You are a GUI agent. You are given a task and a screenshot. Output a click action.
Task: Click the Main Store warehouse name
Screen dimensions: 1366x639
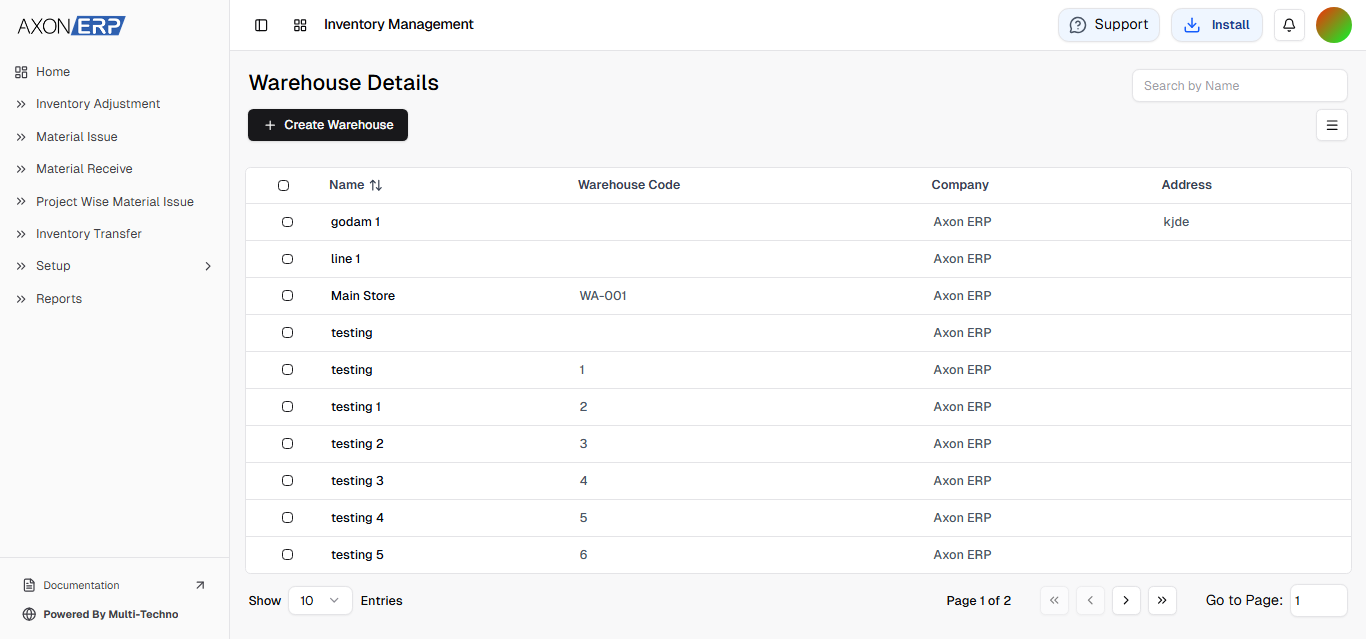363,296
